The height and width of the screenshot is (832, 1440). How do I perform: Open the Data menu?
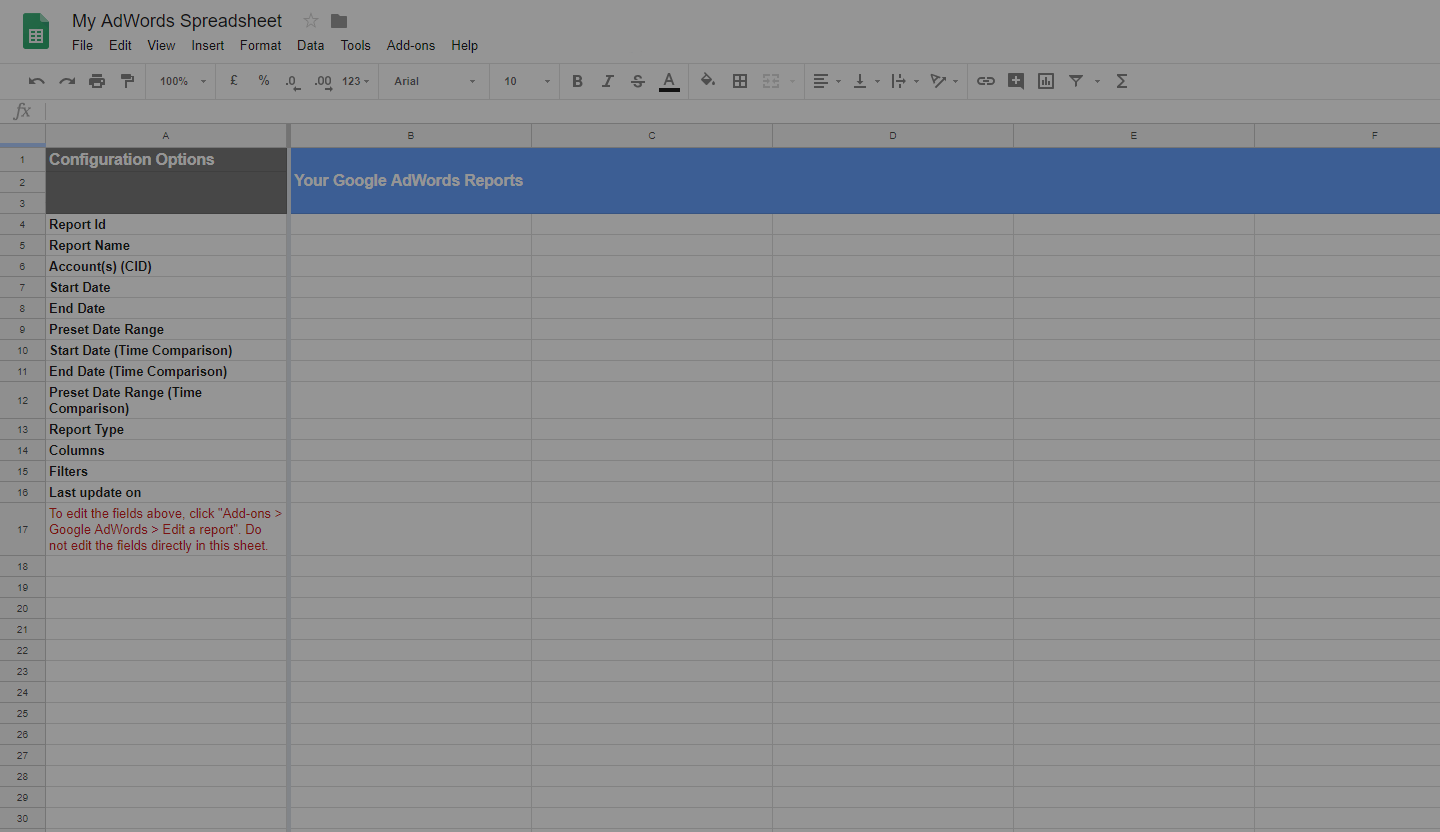click(x=311, y=45)
